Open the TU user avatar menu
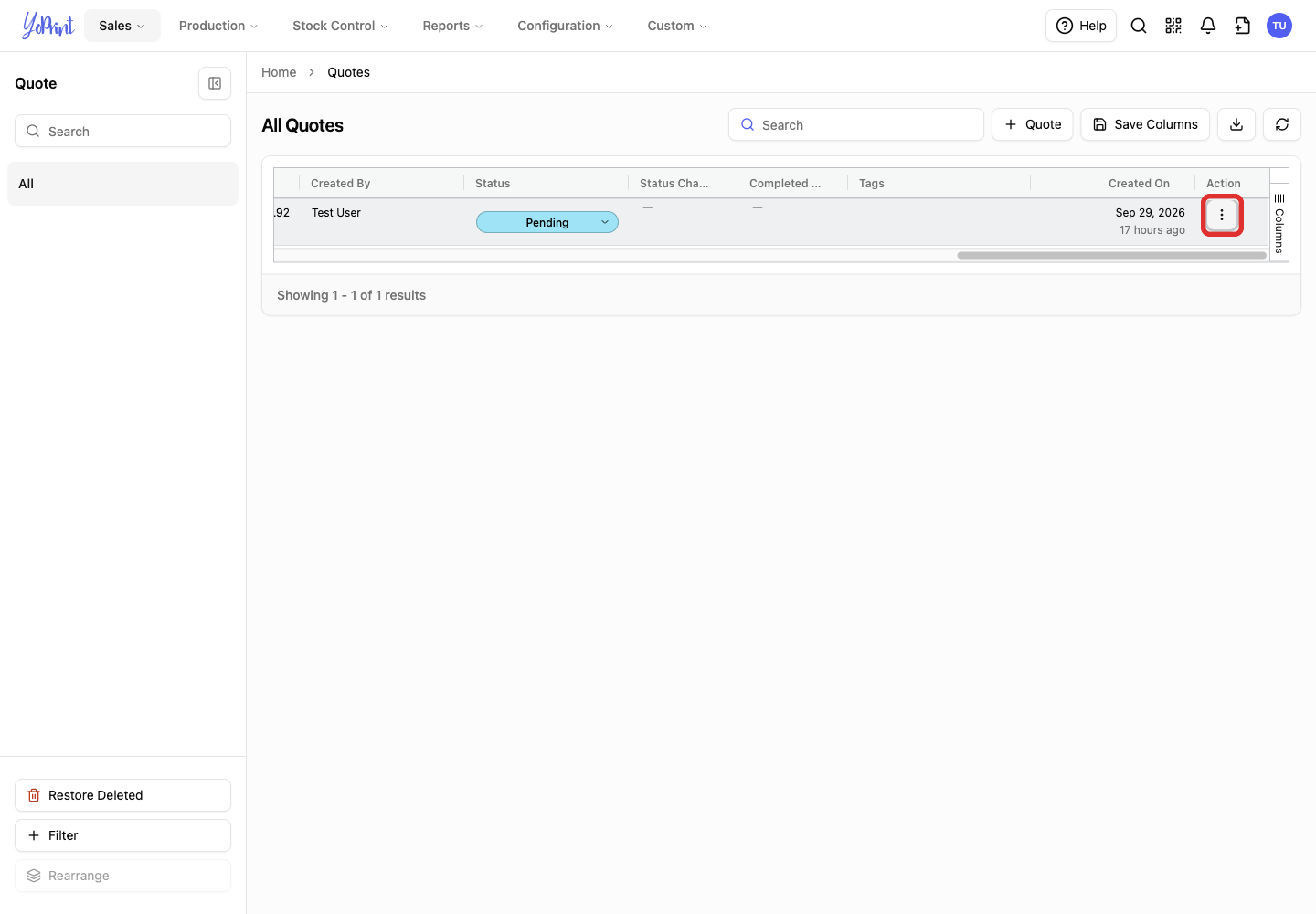 click(1279, 26)
